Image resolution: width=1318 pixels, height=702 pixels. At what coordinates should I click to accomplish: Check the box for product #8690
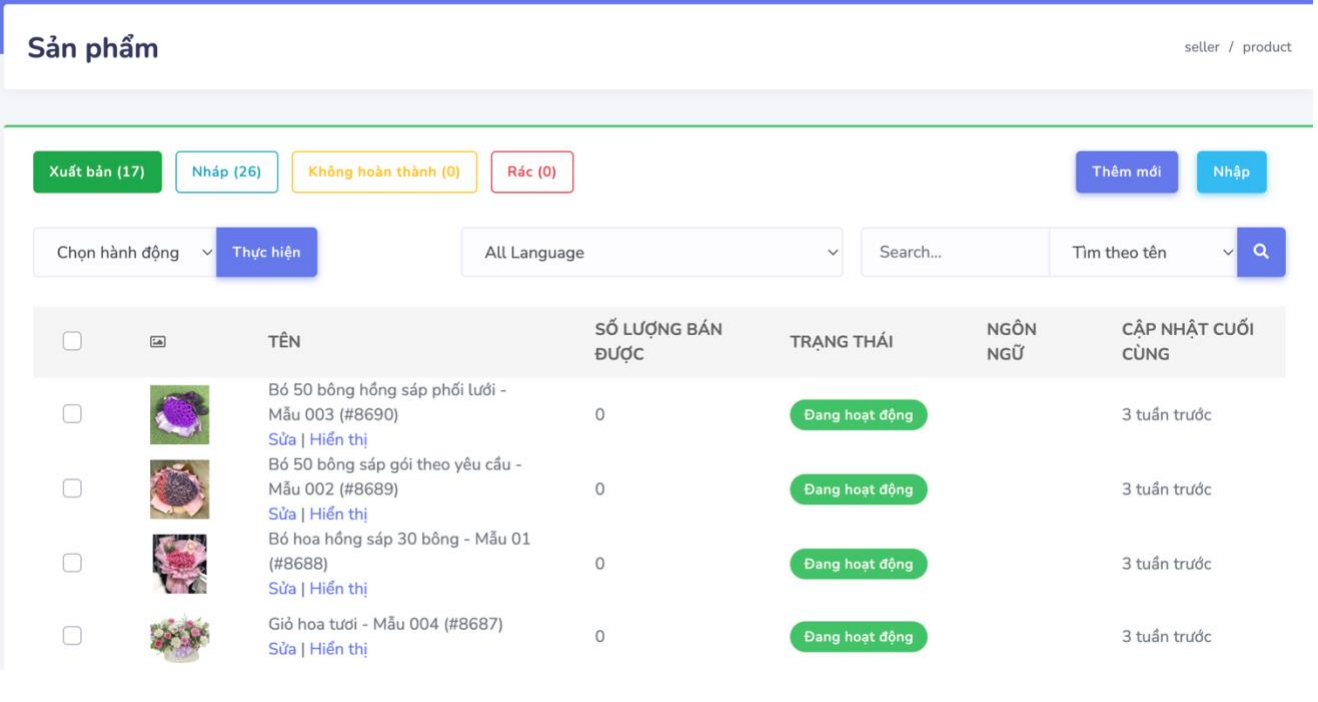(72, 414)
